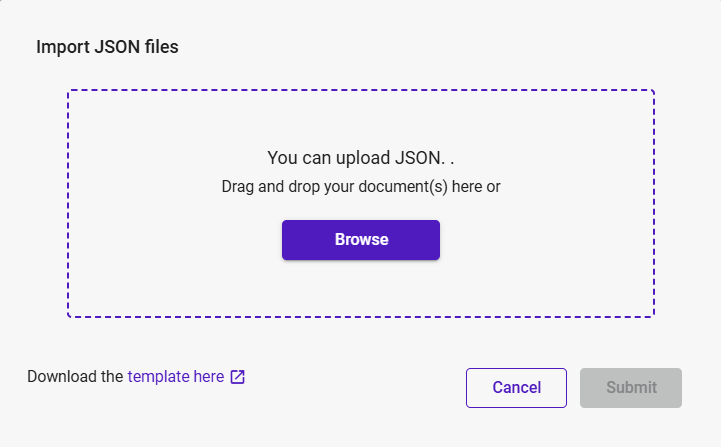Click the Browse button
The width and height of the screenshot is (721, 447).
(360, 240)
